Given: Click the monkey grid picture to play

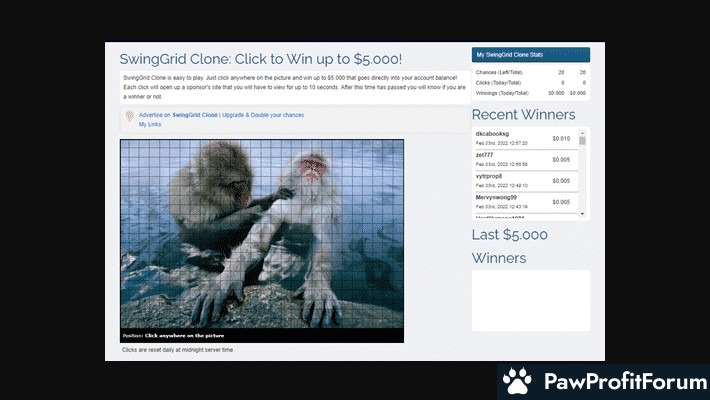Looking at the screenshot, I should [x=262, y=234].
